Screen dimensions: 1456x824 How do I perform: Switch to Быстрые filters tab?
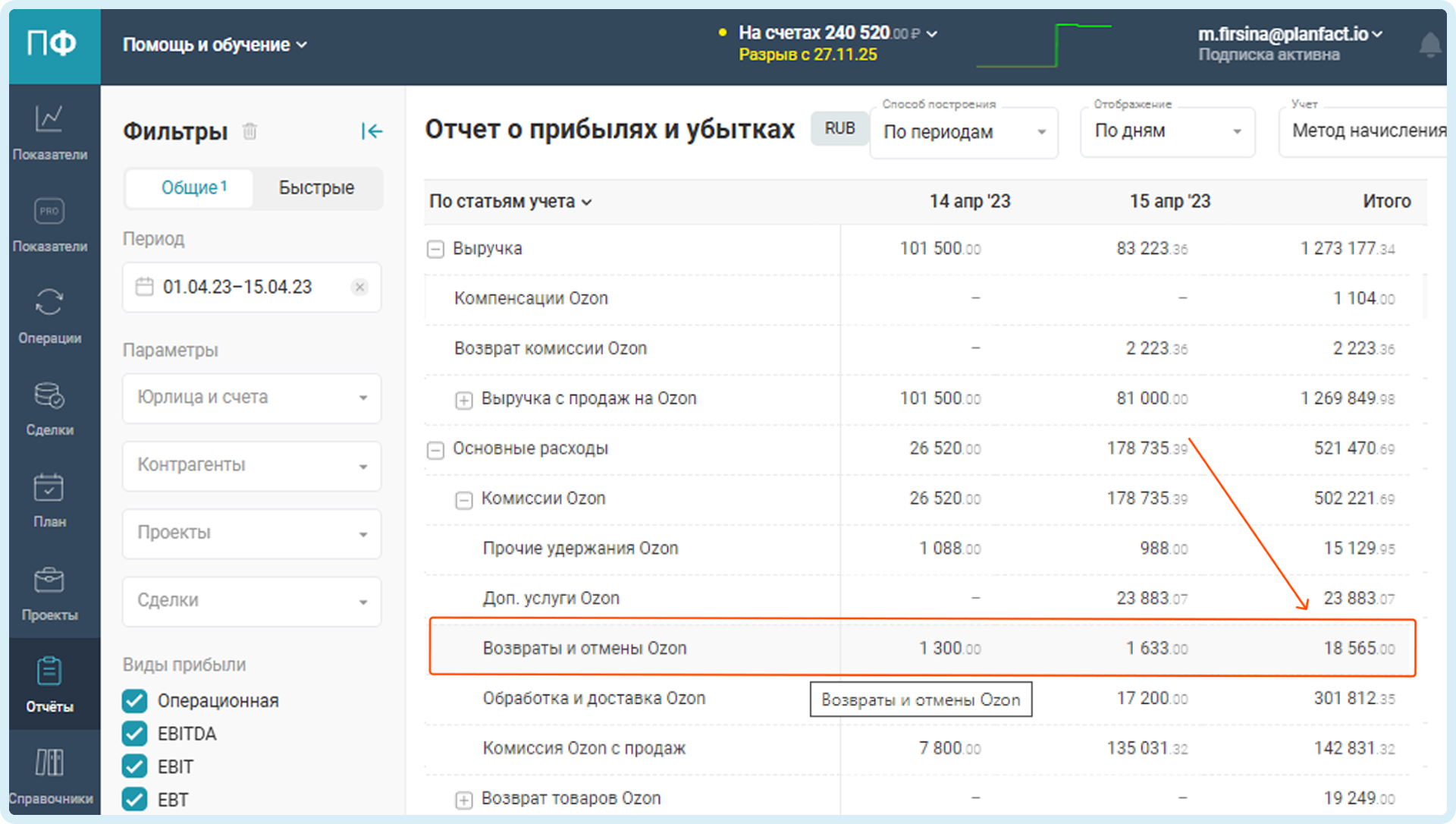point(316,187)
